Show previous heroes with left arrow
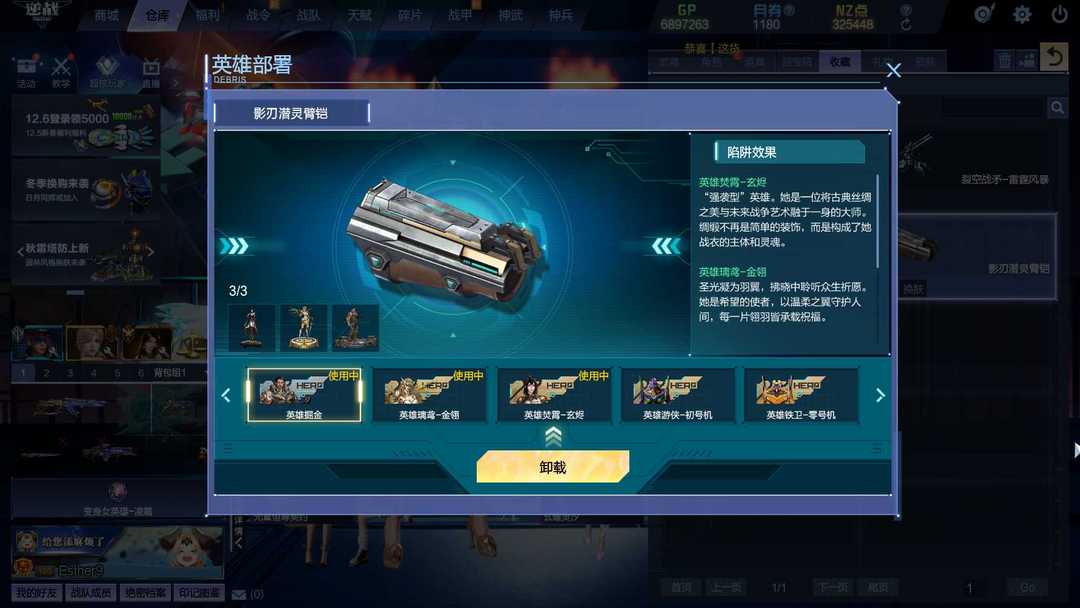 pyautogui.click(x=226, y=395)
